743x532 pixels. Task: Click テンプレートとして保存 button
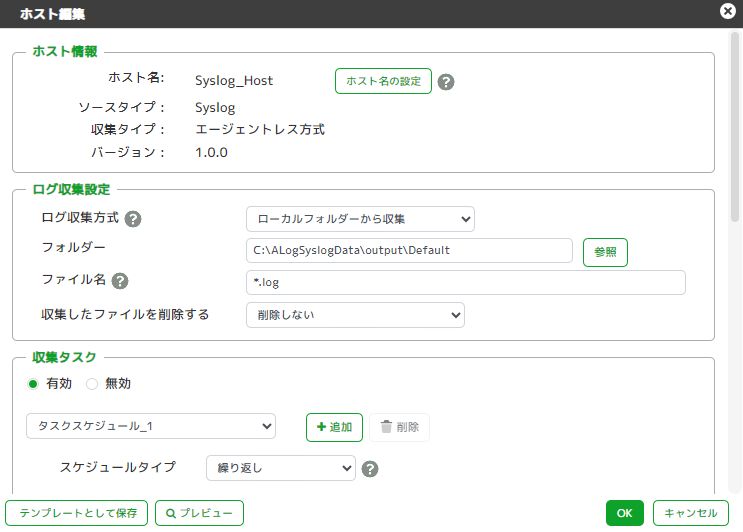[x=77, y=513]
